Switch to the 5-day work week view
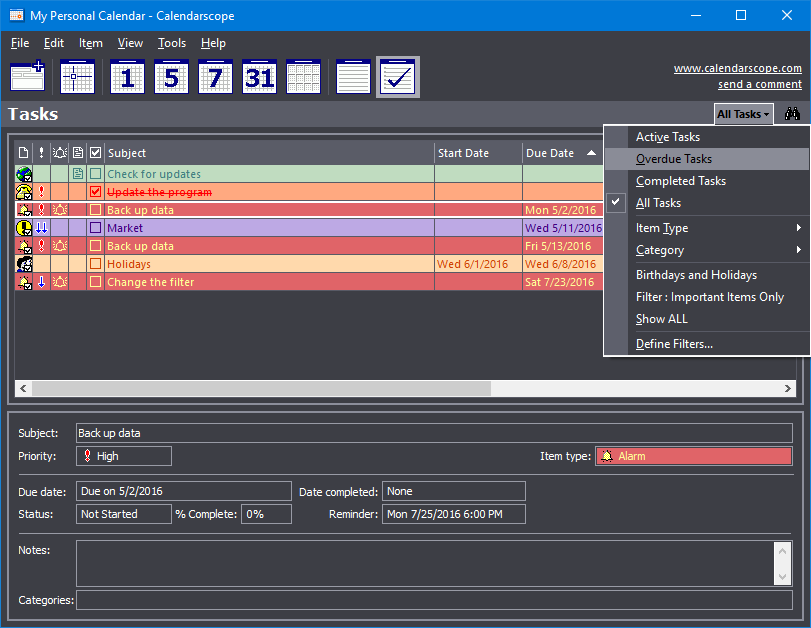 pyautogui.click(x=171, y=77)
